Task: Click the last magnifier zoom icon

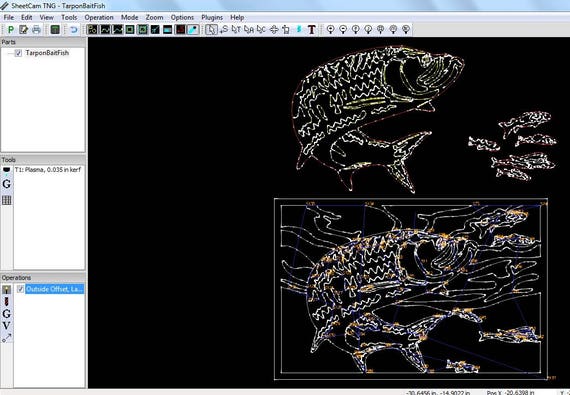Action: click(406, 29)
